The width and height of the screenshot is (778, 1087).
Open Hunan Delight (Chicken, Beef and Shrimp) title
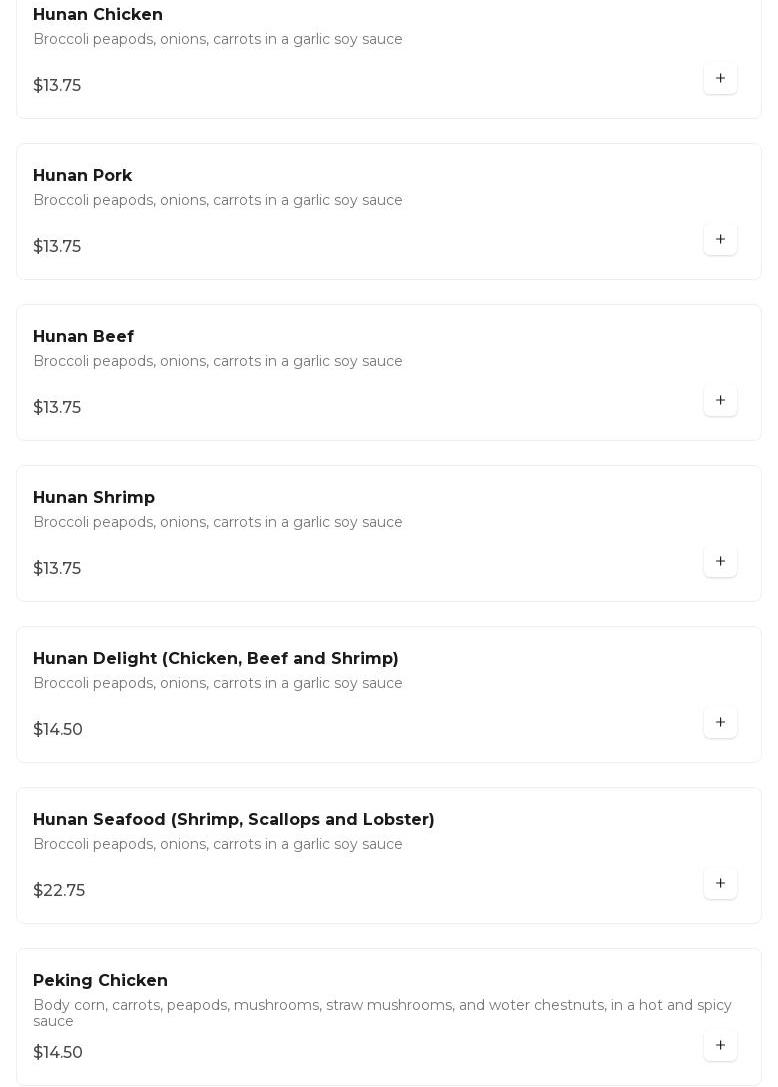coord(216,659)
